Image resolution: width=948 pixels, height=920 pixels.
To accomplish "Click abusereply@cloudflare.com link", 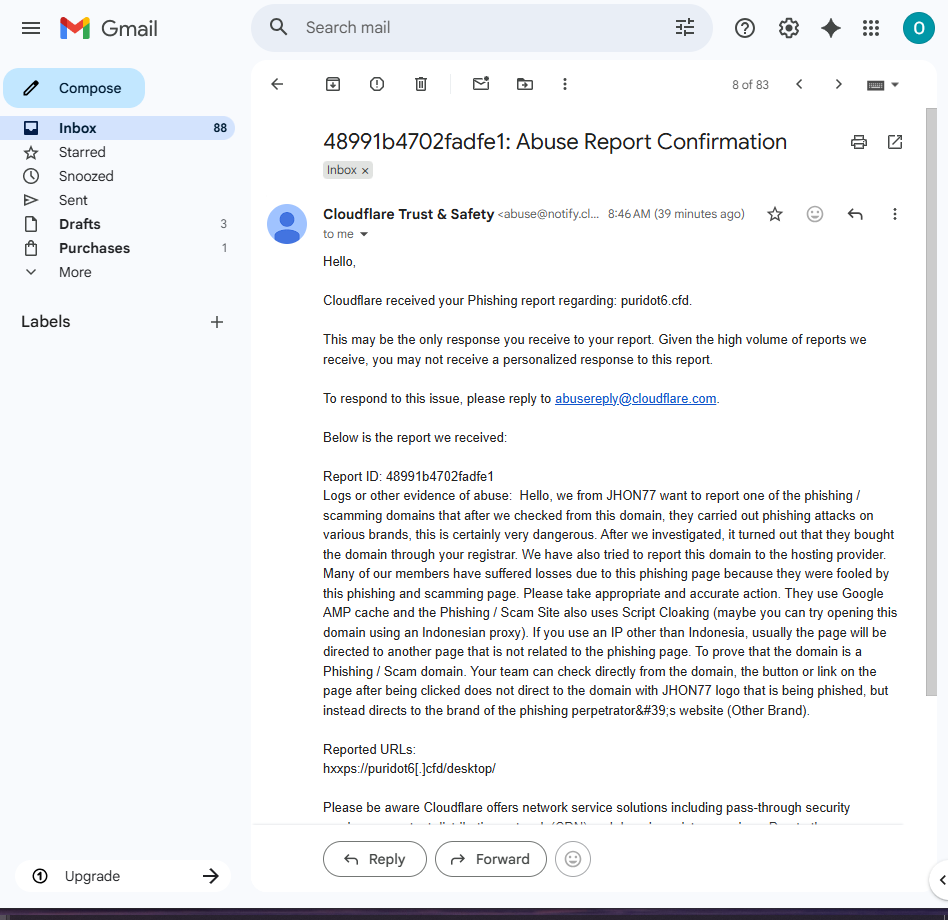I will point(635,399).
